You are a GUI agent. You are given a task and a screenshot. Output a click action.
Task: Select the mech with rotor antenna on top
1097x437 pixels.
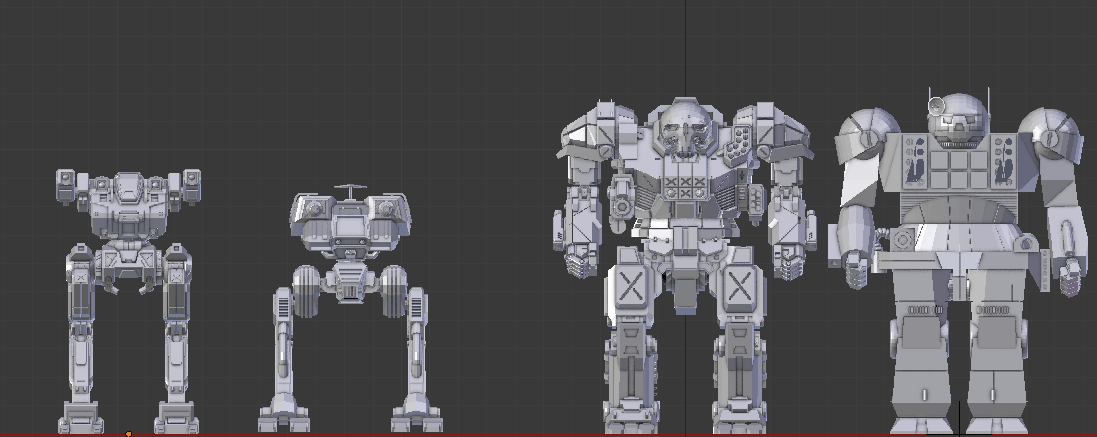(350, 308)
